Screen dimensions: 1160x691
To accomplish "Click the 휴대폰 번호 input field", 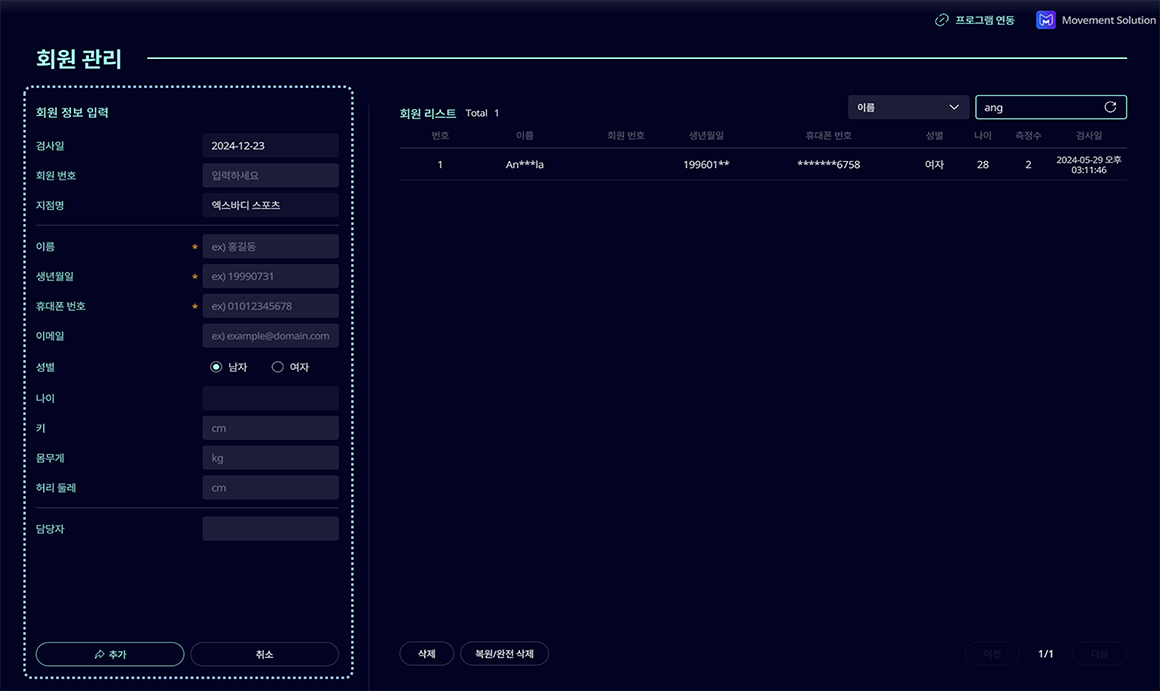I will point(270,306).
